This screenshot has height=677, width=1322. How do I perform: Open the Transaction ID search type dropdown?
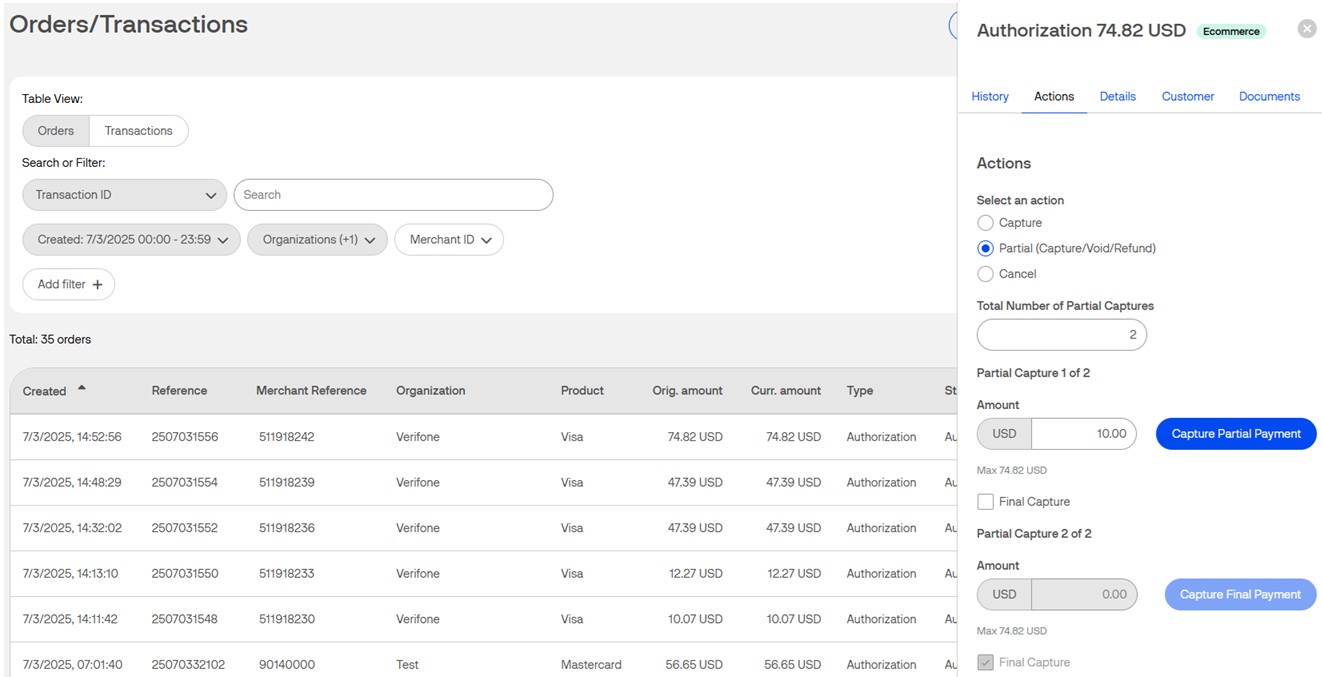coord(124,195)
